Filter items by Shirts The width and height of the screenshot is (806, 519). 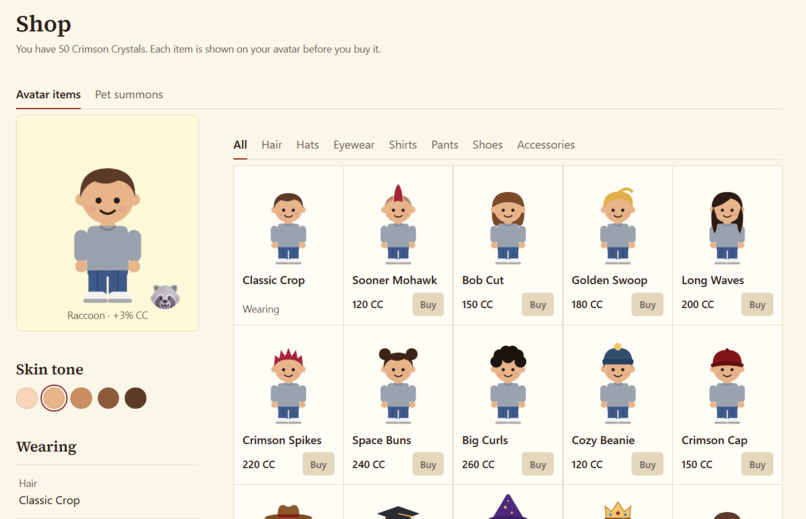click(x=402, y=145)
